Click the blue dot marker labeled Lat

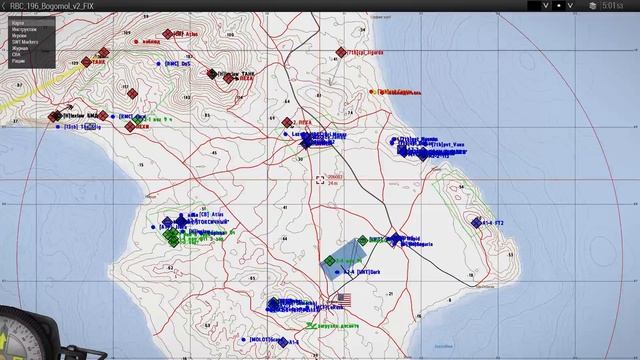286,134
